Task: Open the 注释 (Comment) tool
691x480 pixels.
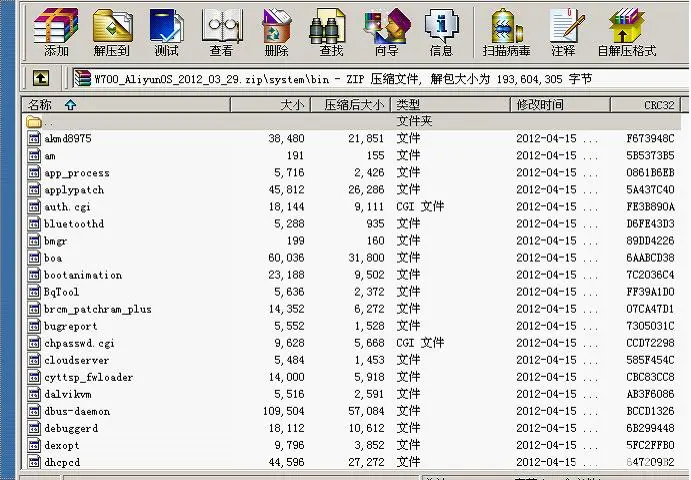Action: [563, 32]
